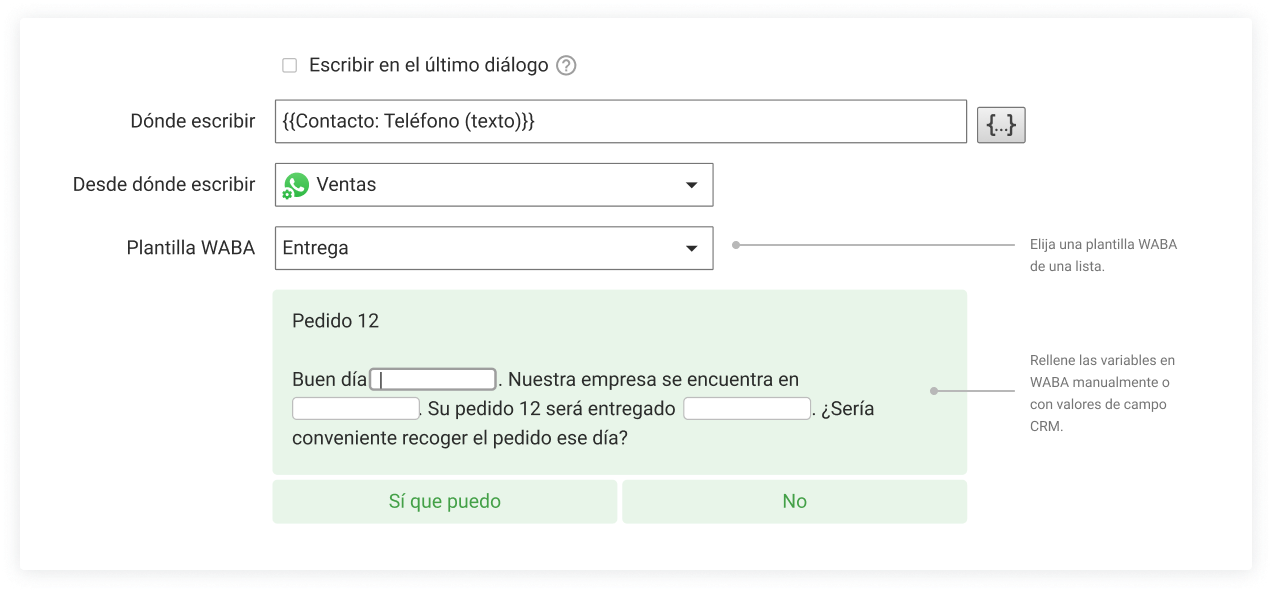
Task: Click the 'Ventas' channel name text
Action: coord(346,185)
